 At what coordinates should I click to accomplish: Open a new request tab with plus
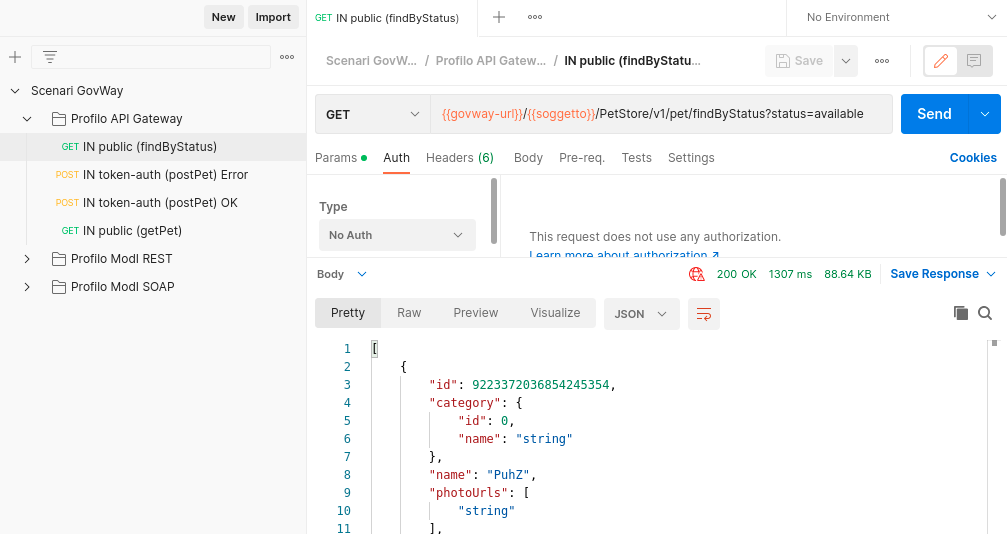(x=499, y=17)
